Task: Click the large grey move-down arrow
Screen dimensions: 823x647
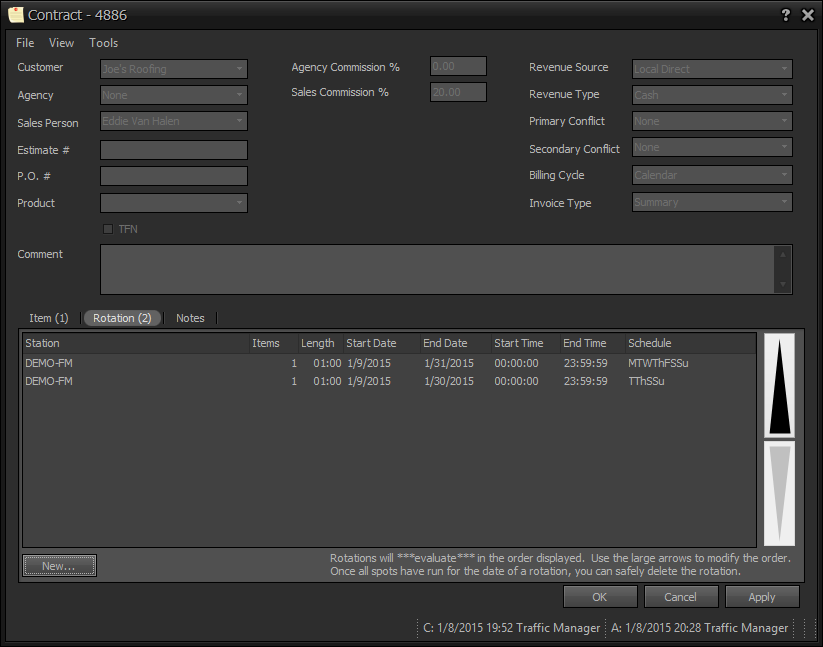Action: [779, 494]
